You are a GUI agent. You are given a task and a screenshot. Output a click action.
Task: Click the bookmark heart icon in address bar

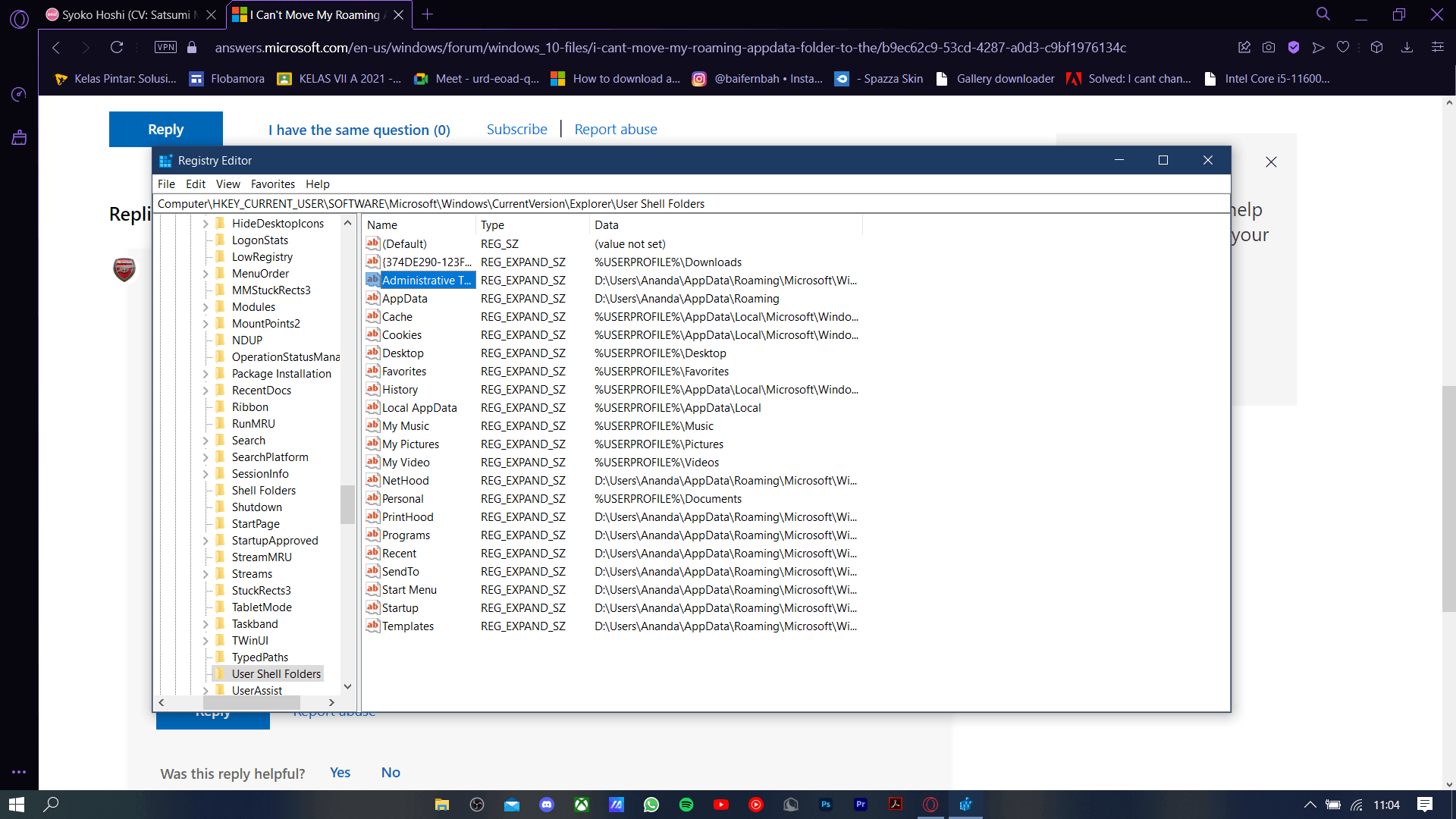click(x=1343, y=47)
